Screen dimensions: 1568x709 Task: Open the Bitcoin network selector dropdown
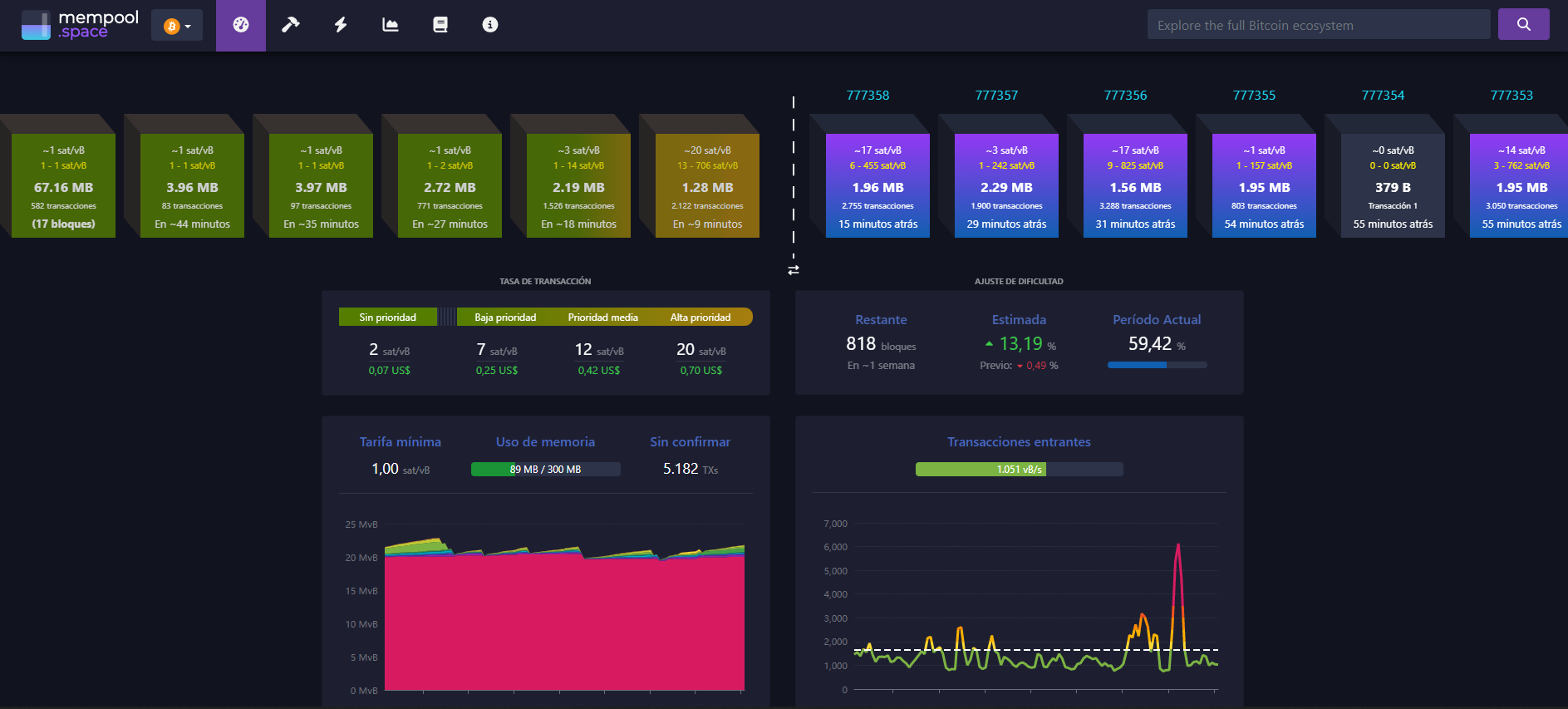pos(177,26)
